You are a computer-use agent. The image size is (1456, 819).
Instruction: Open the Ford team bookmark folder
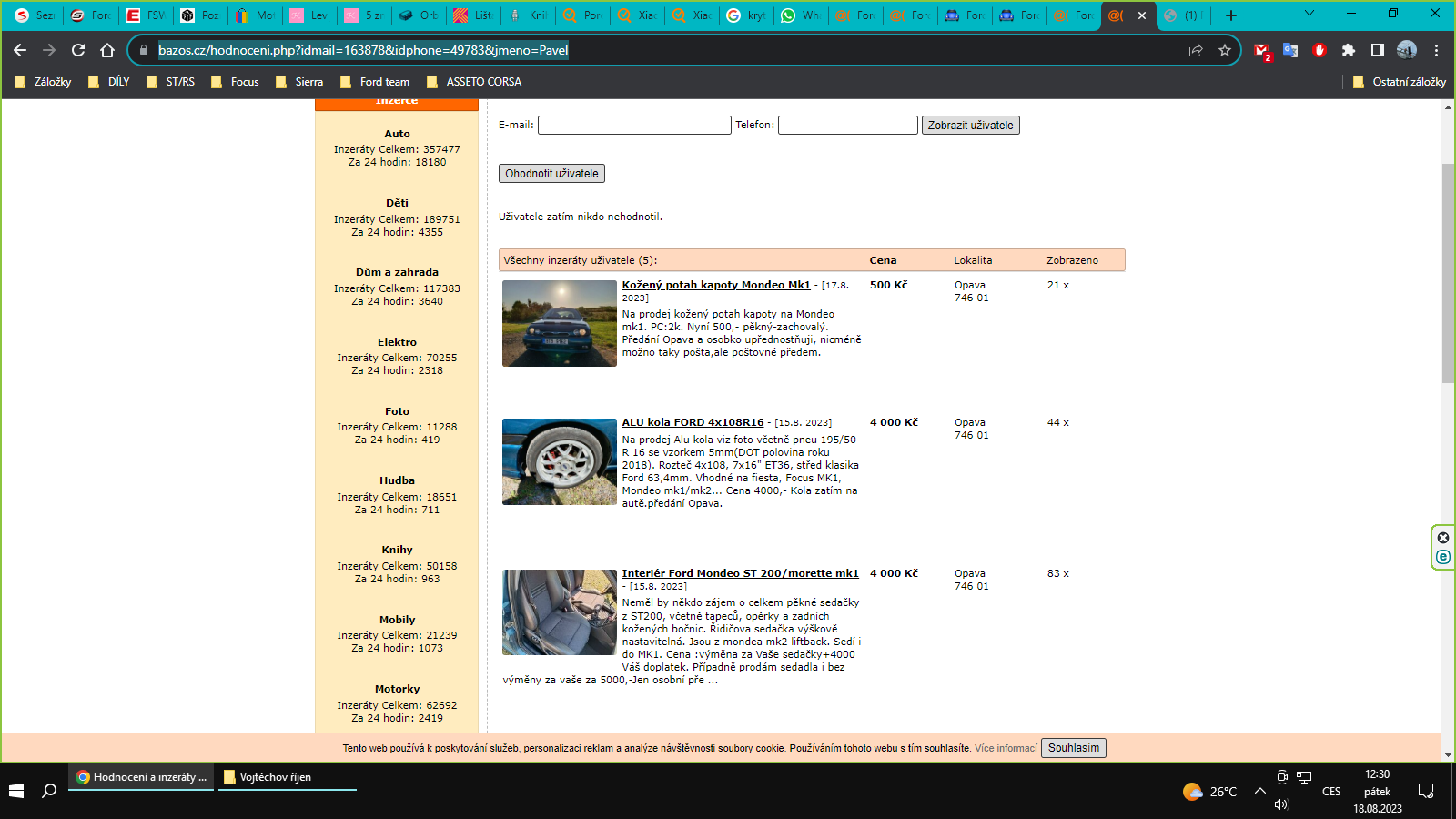[x=375, y=82]
